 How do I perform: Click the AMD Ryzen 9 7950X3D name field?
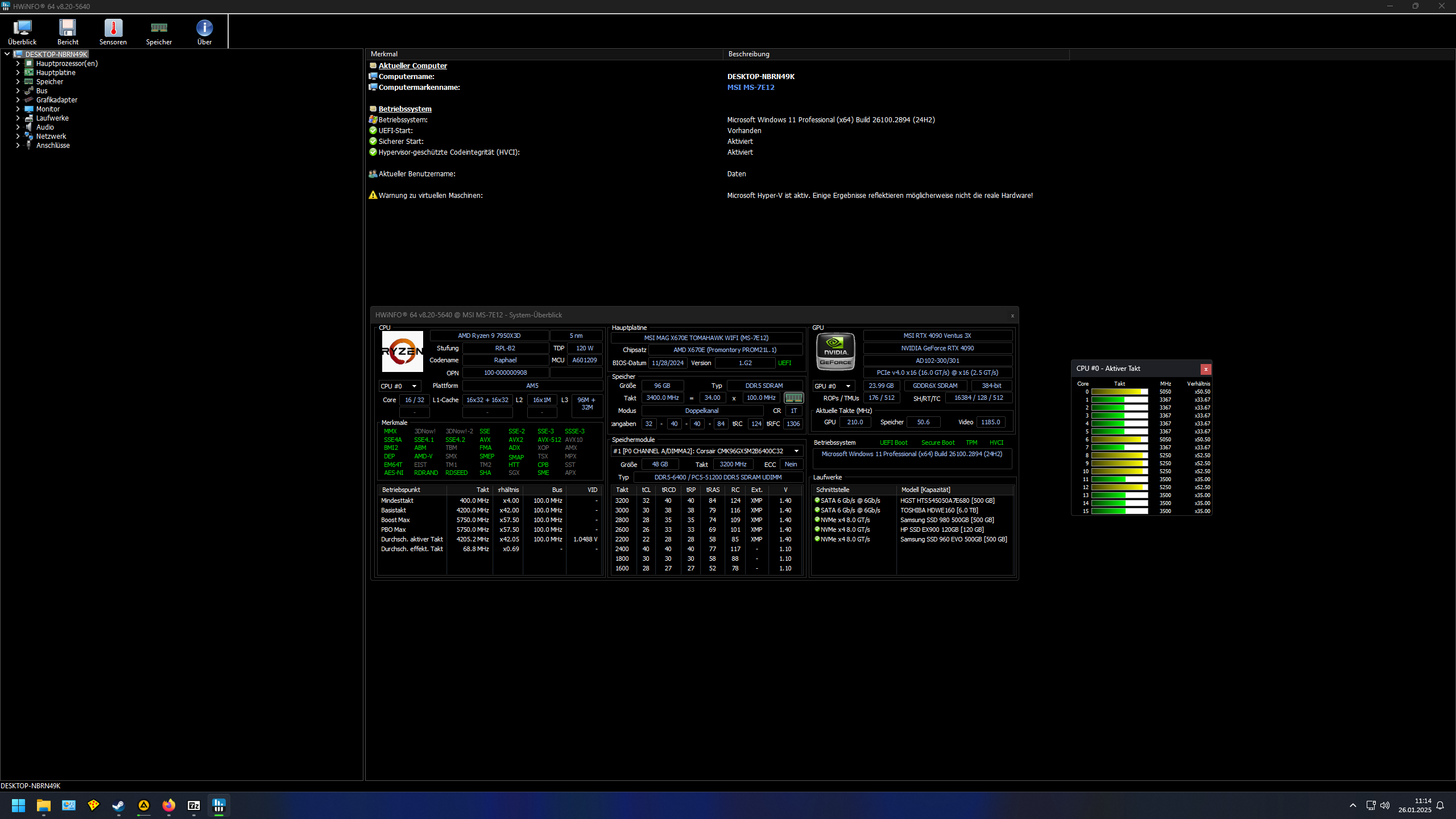tap(489, 336)
